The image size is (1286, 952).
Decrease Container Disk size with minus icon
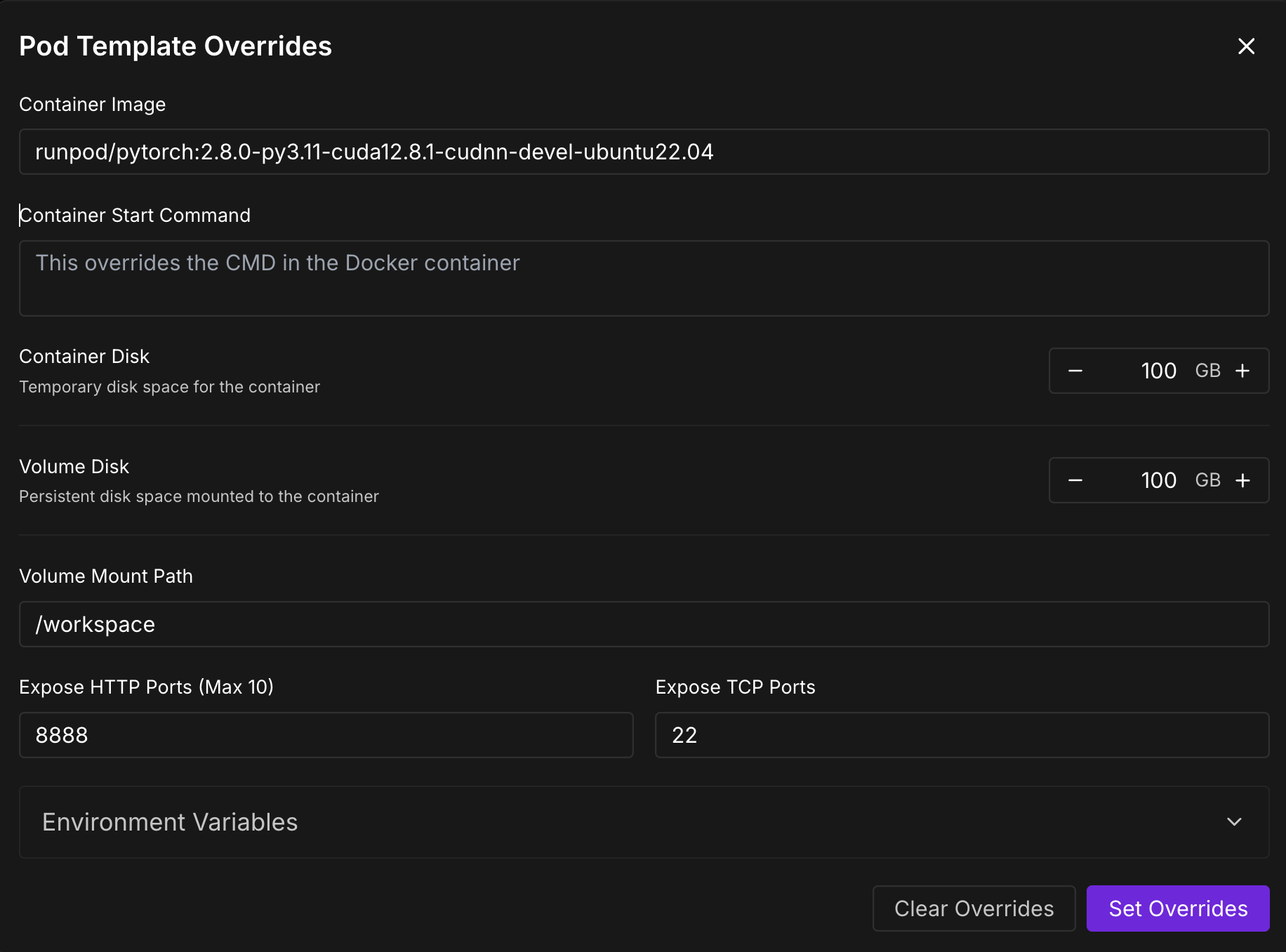[1075, 371]
